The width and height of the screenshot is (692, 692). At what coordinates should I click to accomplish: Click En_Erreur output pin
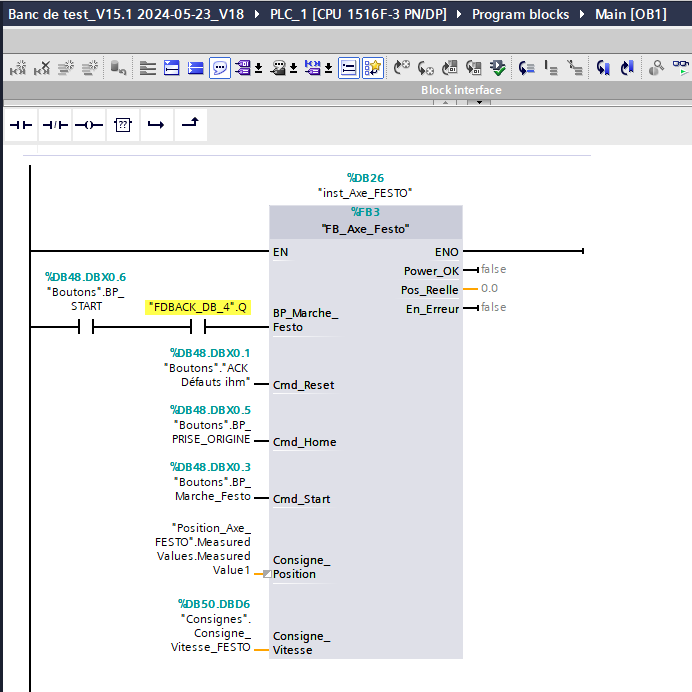tap(432, 309)
